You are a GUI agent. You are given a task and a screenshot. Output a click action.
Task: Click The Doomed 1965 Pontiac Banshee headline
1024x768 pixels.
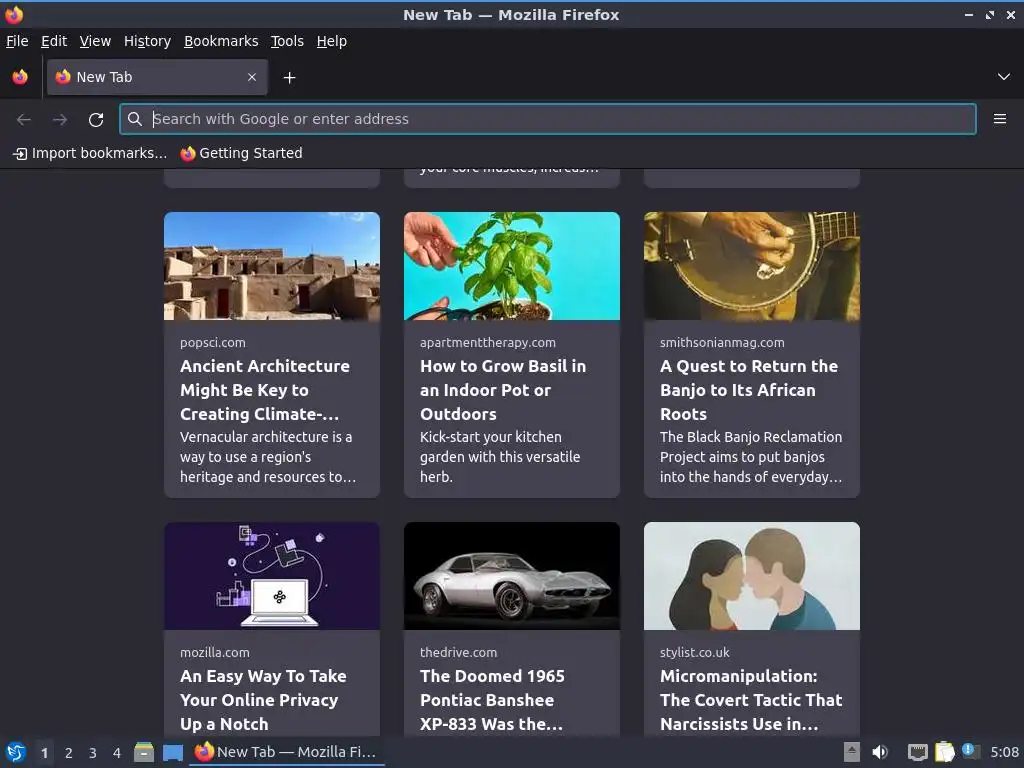coord(492,700)
